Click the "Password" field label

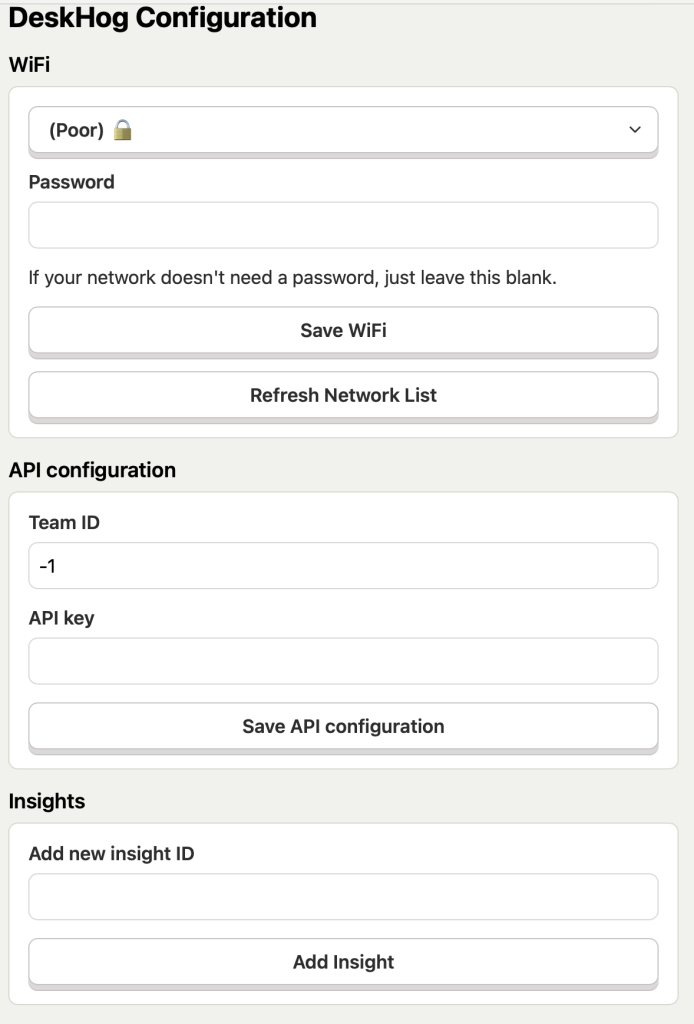(72, 182)
